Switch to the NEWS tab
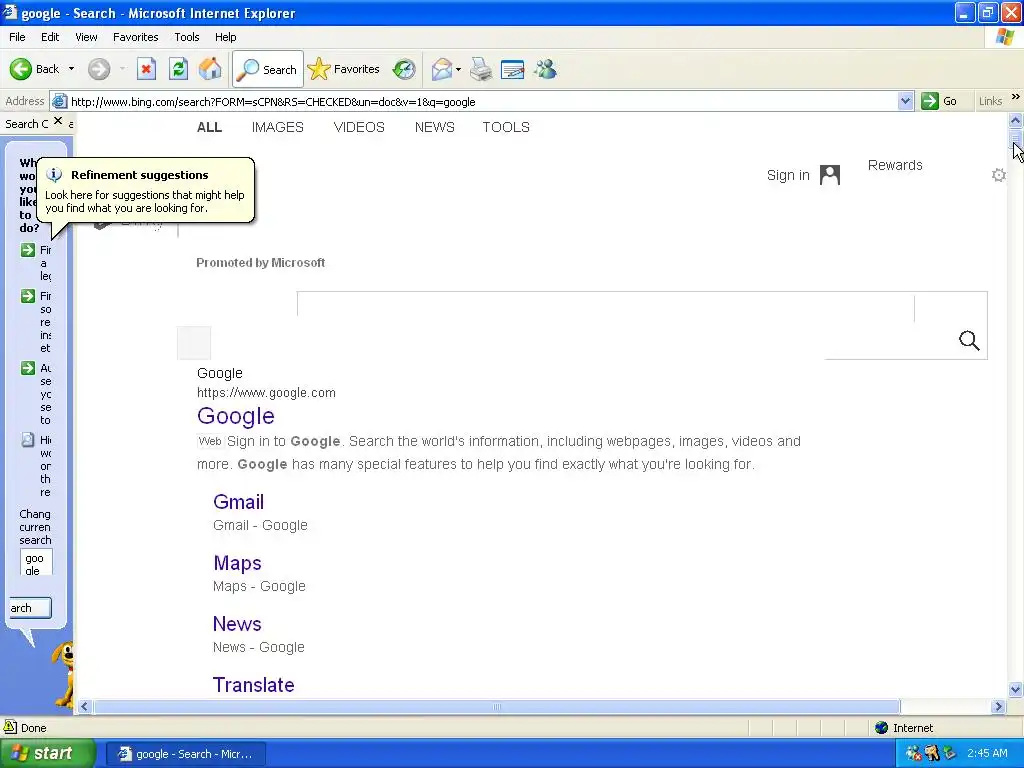The image size is (1024, 768). click(x=434, y=127)
